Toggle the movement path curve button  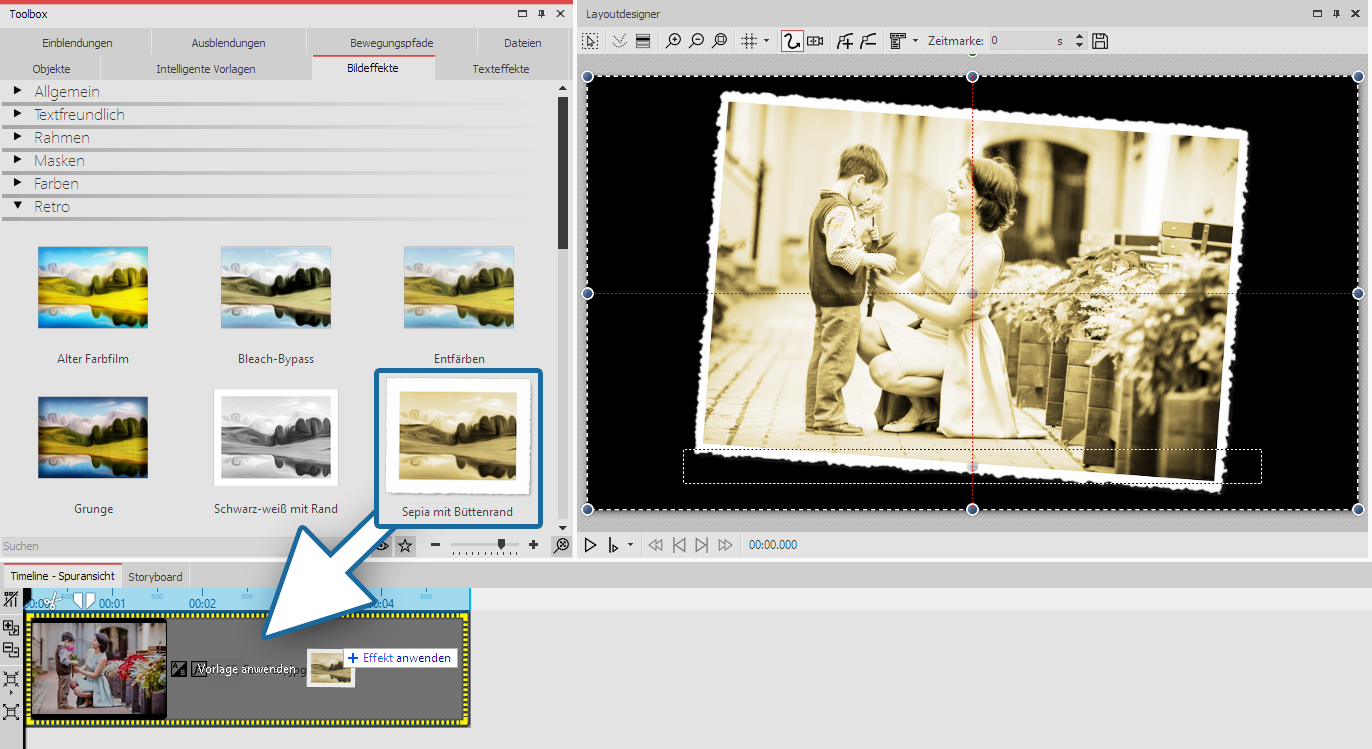[791, 41]
